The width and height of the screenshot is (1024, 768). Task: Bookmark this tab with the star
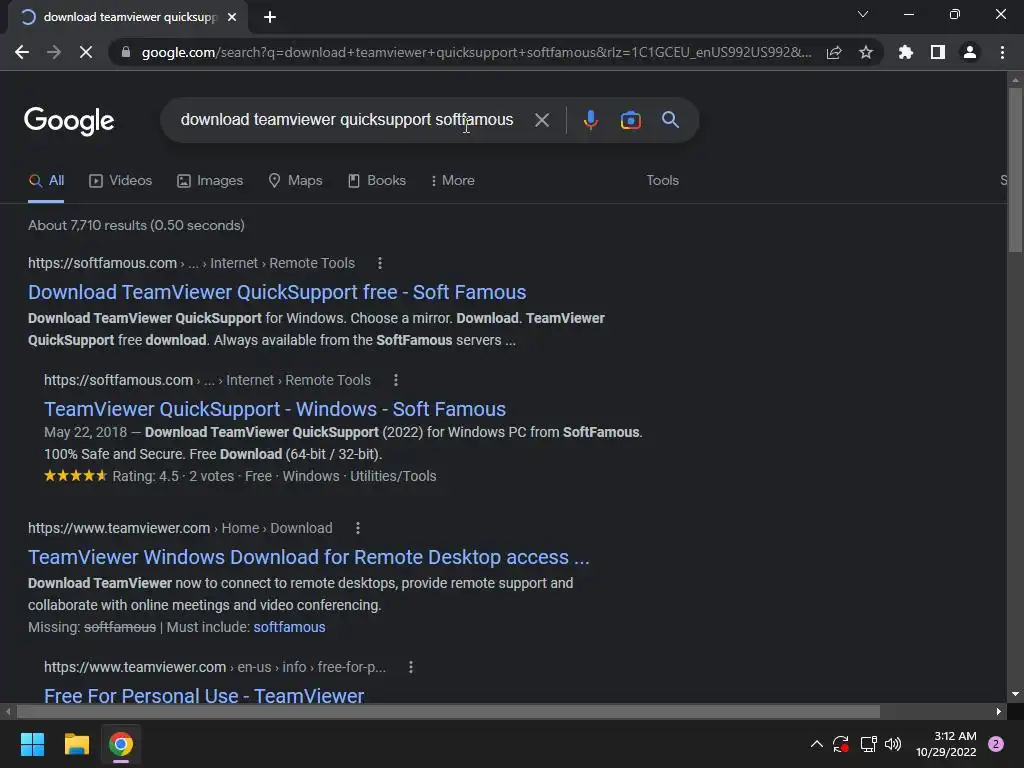click(866, 52)
